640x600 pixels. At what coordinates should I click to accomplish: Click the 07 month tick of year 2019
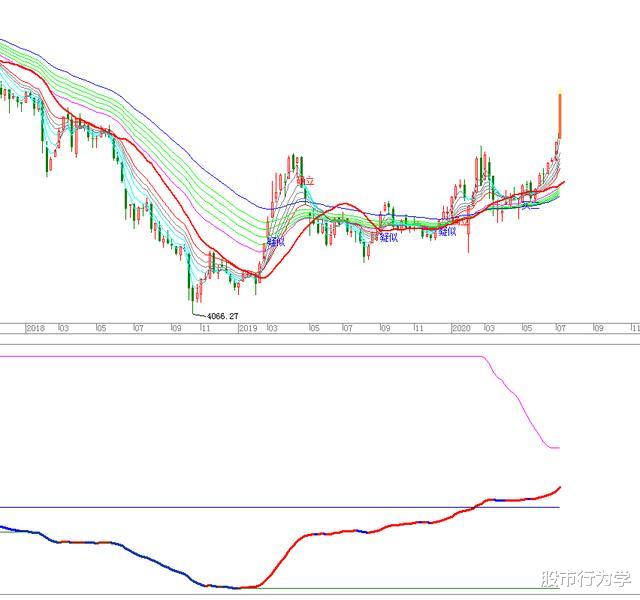(347, 328)
